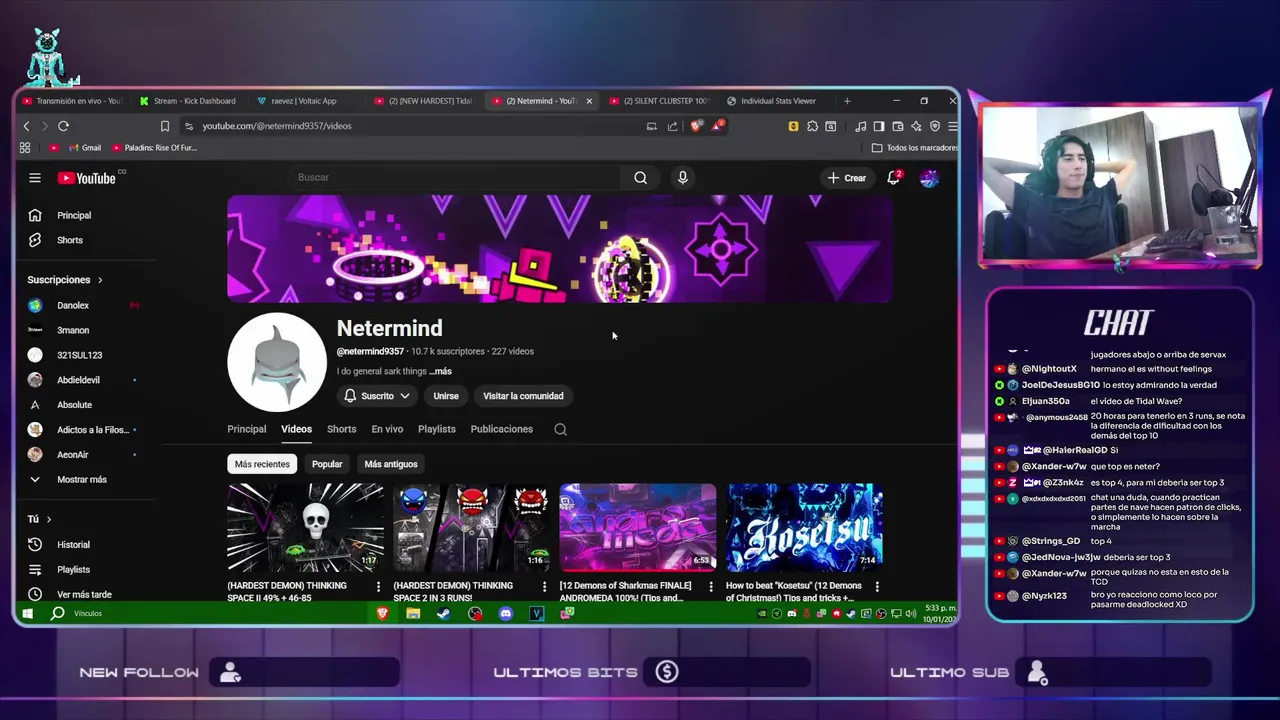Go to the YouTube logo home link
This screenshot has width=1280, height=720.
pyautogui.click(x=87, y=178)
